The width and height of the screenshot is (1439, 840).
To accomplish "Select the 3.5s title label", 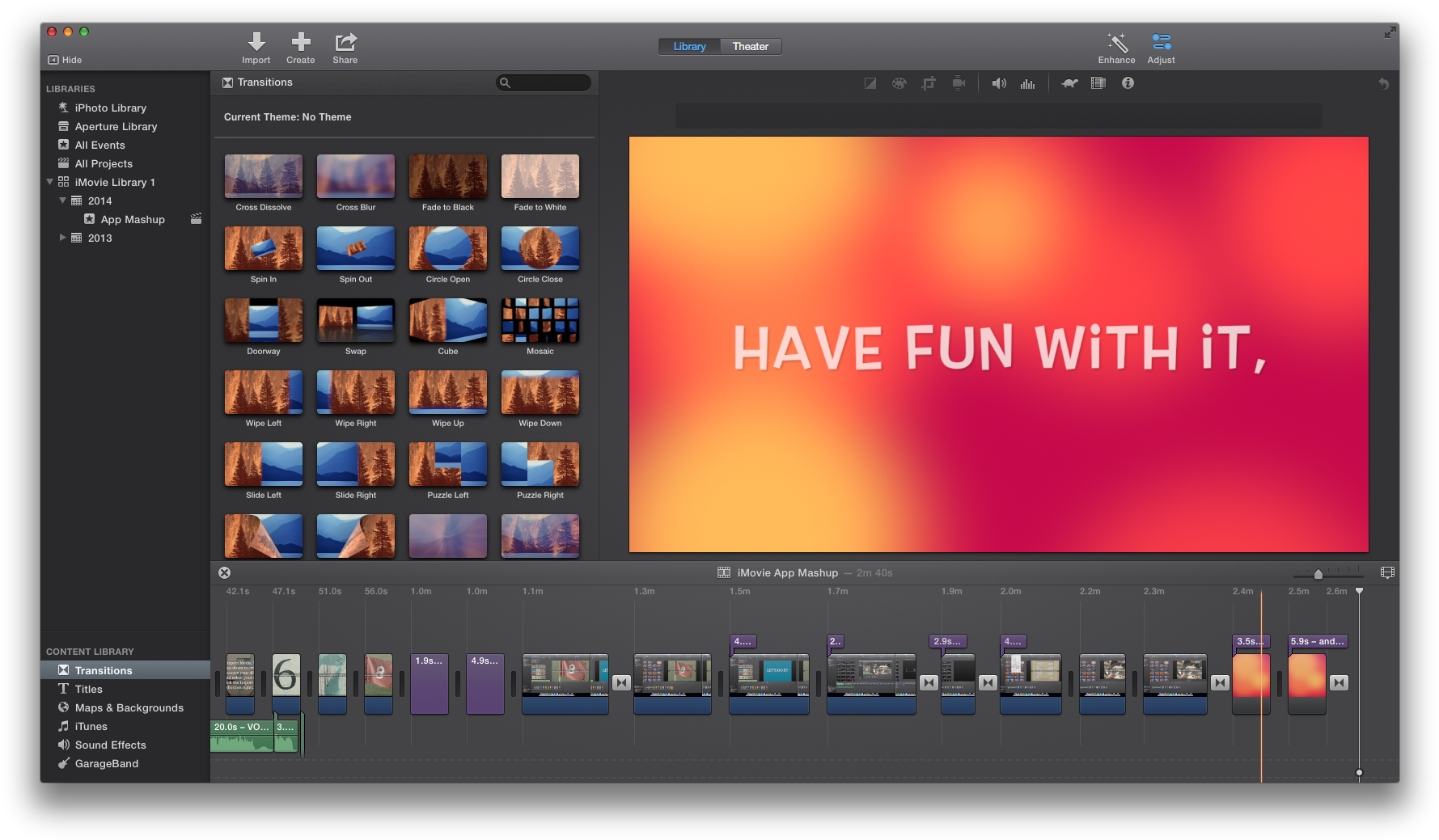I will pos(1251,641).
